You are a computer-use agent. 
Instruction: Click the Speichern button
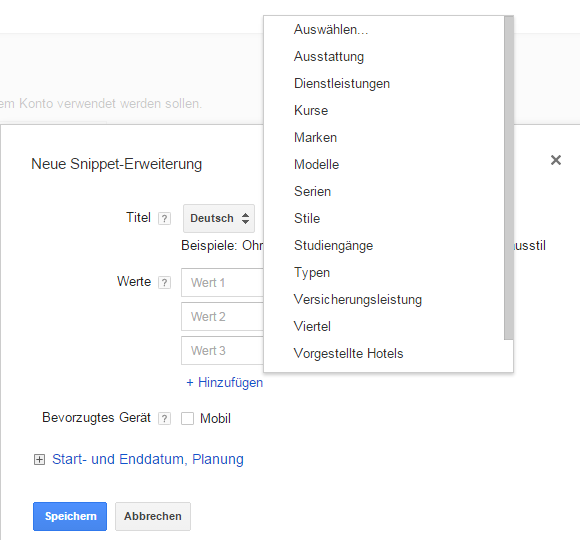coord(70,516)
